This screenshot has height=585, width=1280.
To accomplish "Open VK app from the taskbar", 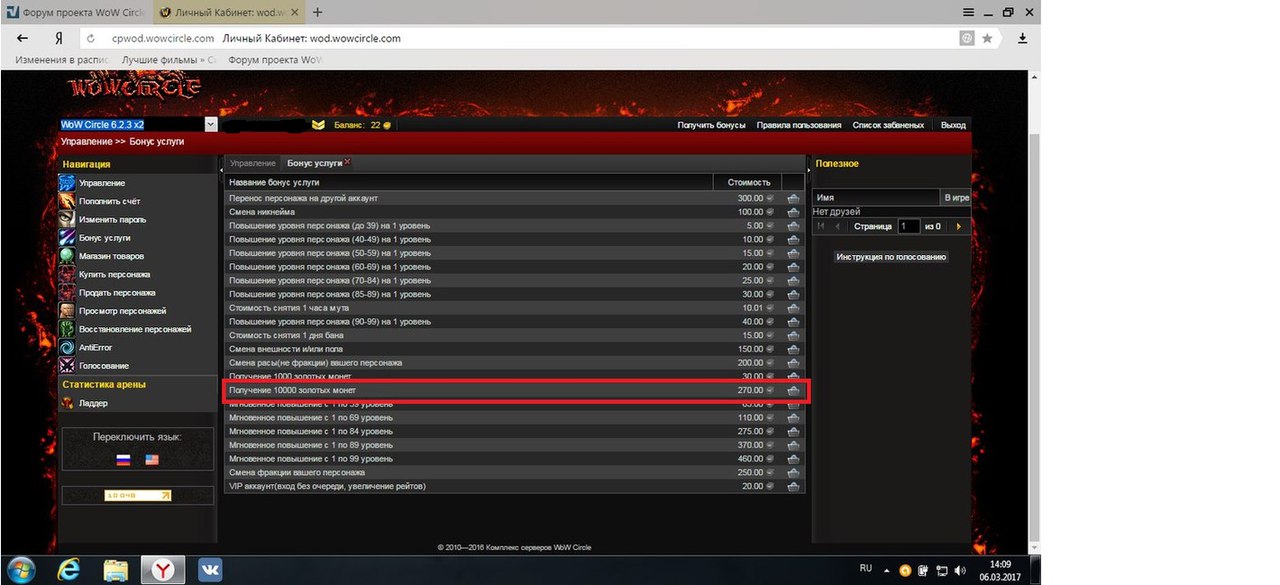I will pos(209,569).
